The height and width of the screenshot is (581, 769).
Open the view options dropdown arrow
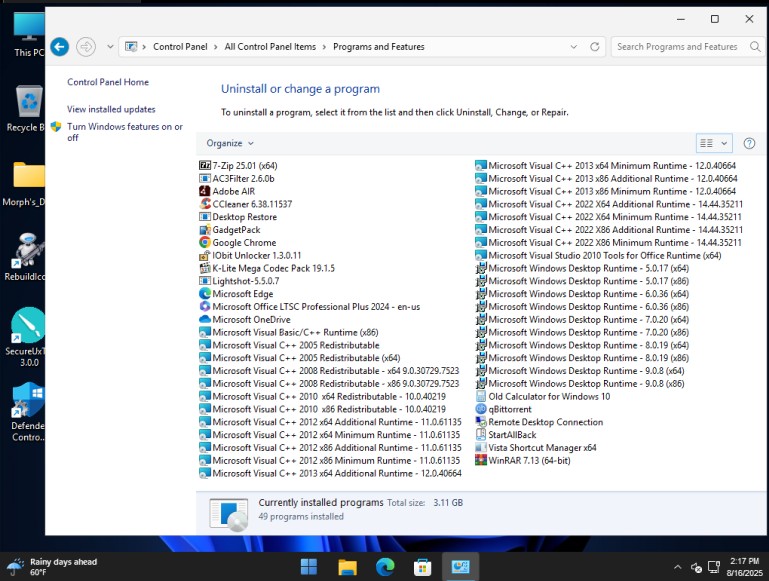(724, 143)
